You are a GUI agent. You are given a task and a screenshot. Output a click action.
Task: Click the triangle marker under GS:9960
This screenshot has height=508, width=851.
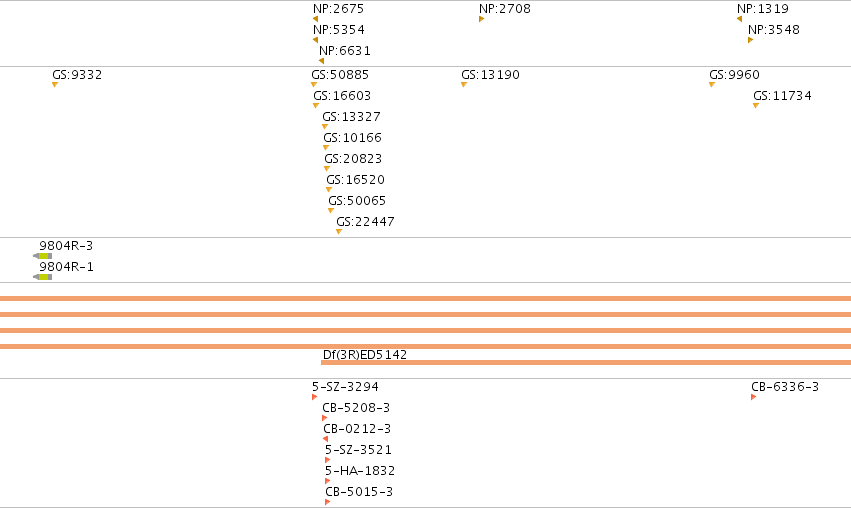click(712, 85)
